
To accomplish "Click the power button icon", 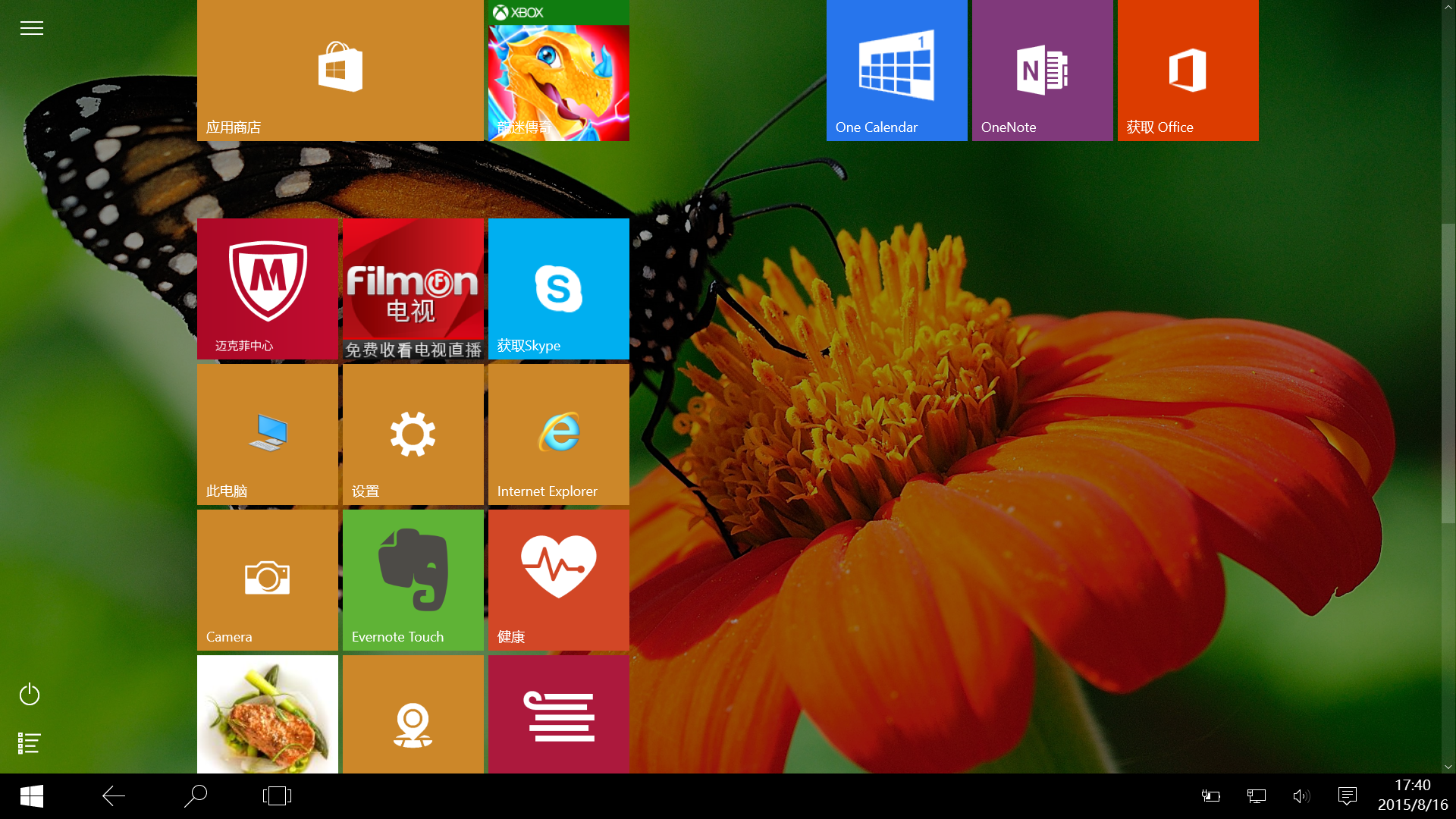I will tap(30, 694).
